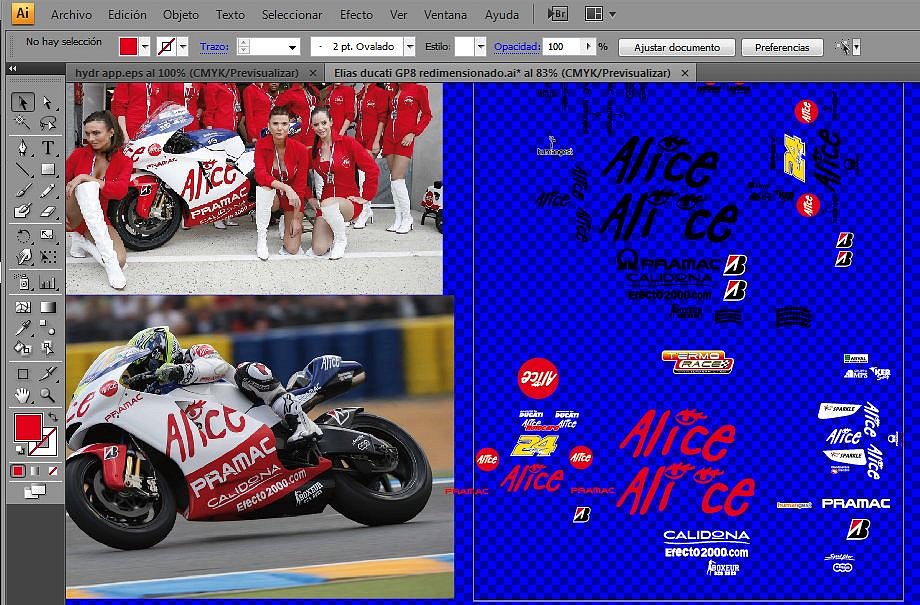920x605 pixels.
Task: Open the Objeto menu
Action: point(181,15)
